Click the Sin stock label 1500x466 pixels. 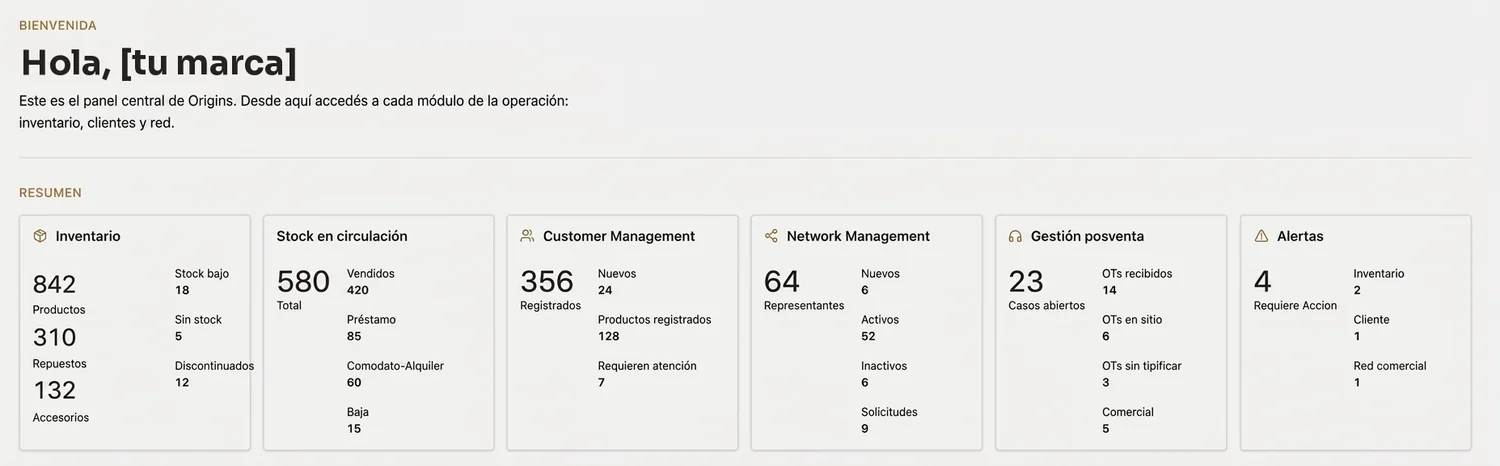(198, 320)
